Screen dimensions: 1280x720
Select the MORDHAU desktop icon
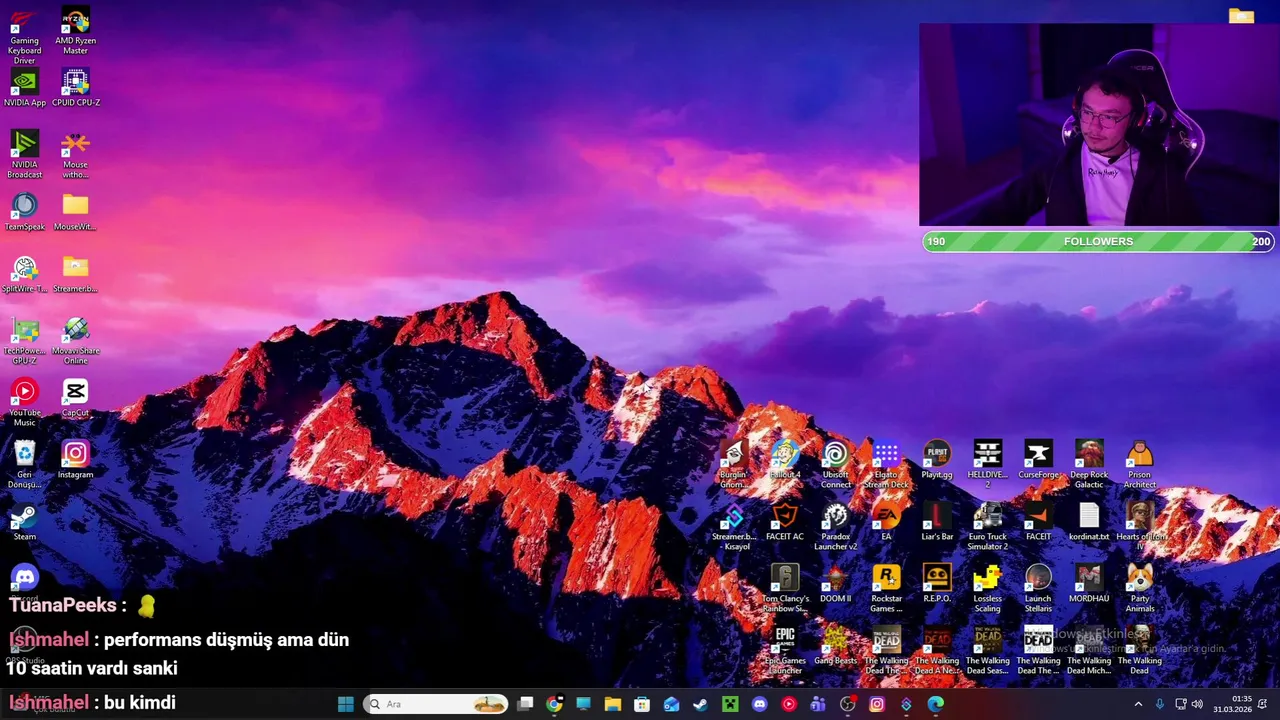pos(1089,584)
